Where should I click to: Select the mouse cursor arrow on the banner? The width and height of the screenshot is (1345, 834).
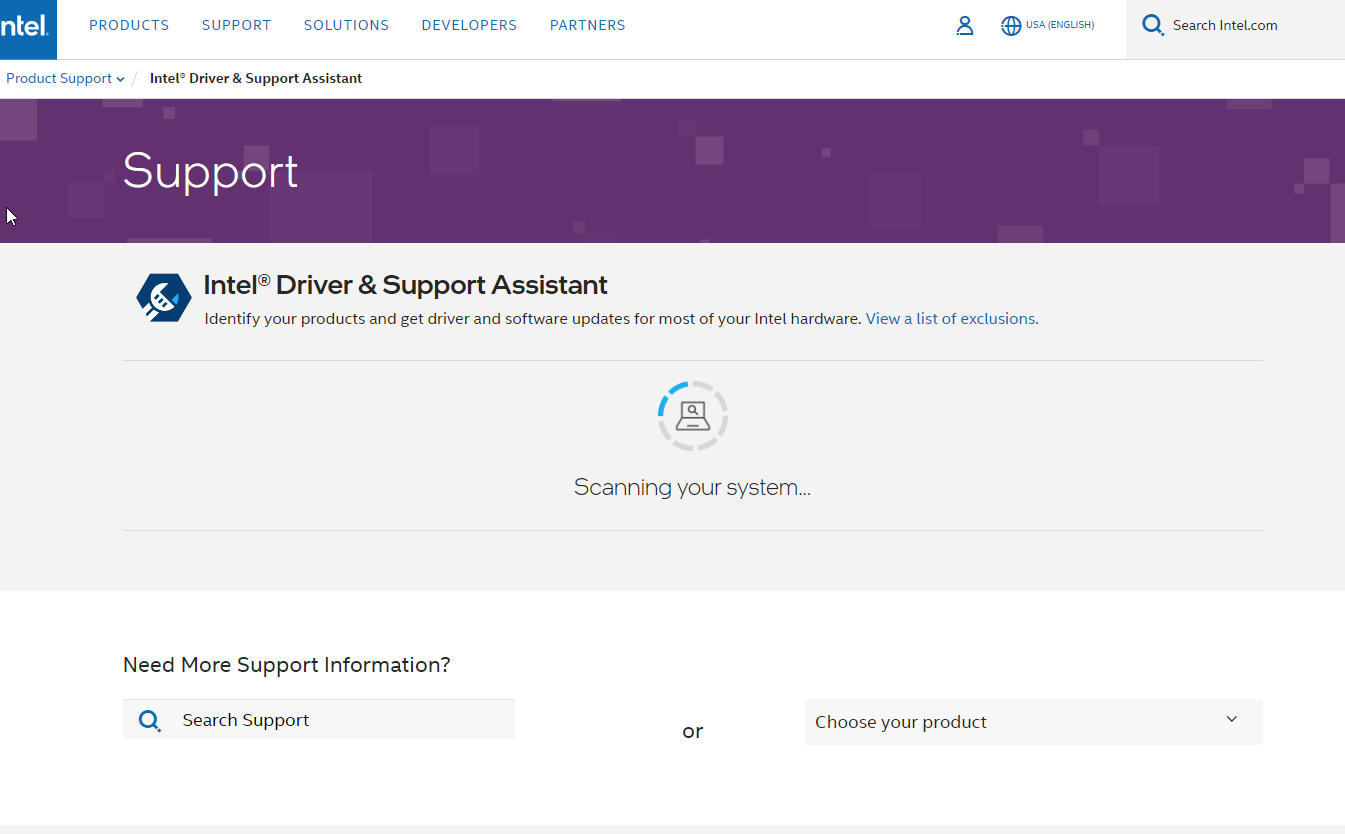click(x=10, y=215)
